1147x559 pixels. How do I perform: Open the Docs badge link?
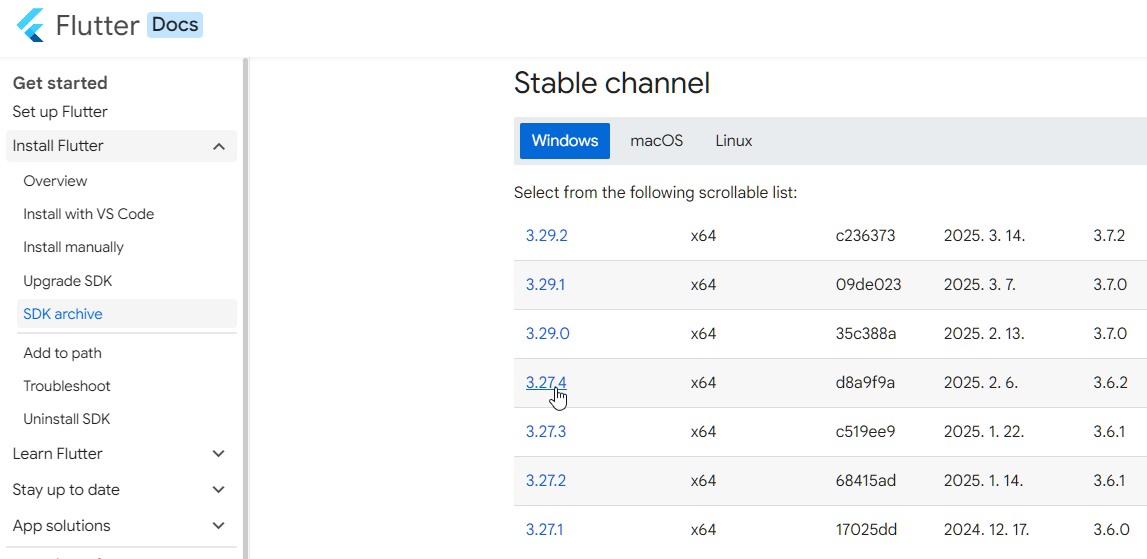175,25
